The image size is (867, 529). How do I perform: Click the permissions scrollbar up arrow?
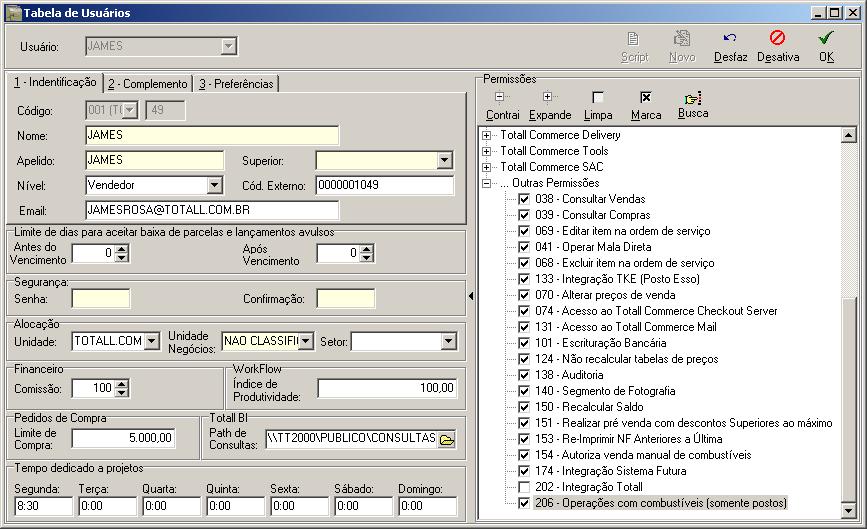(848, 135)
